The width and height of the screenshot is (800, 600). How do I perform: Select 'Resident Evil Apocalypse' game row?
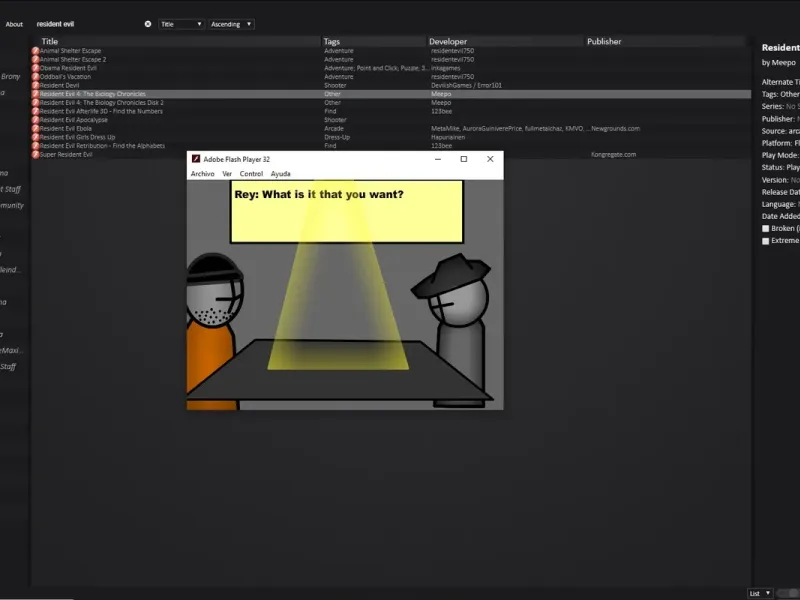pyautogui.click(x=391, y=120)
